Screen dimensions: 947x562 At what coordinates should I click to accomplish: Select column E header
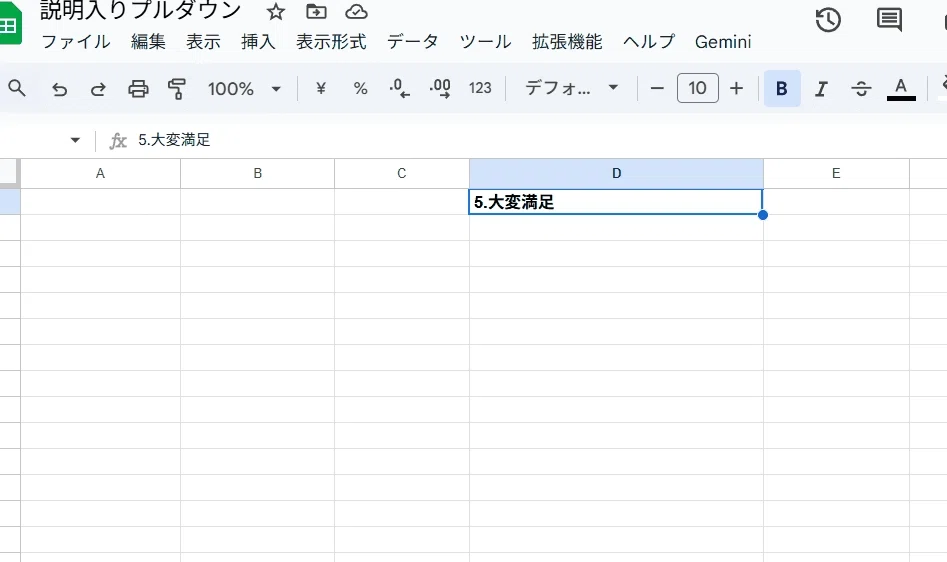[x=836, y=174]
